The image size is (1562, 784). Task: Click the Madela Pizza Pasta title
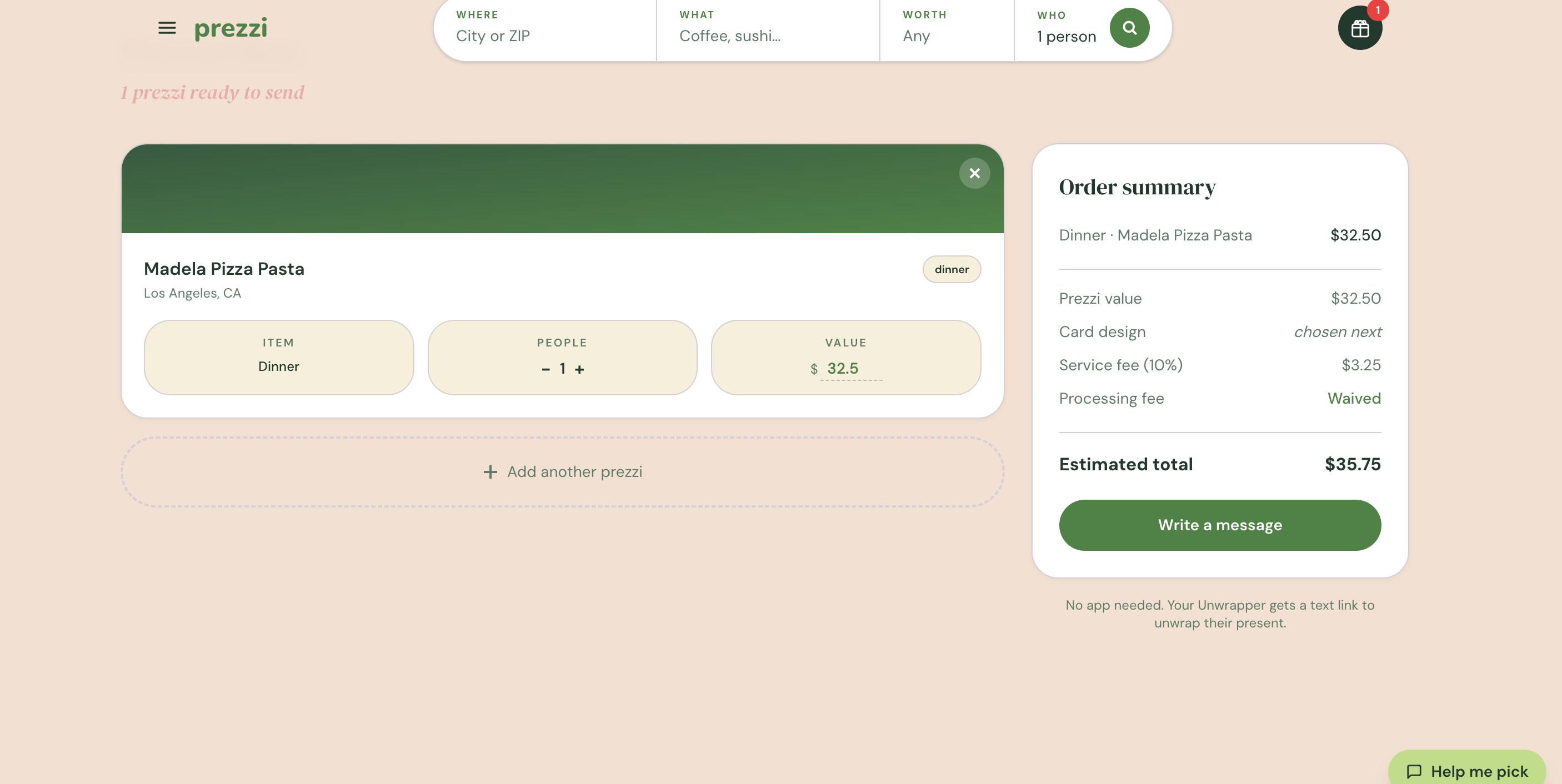[x=224, y=269]
